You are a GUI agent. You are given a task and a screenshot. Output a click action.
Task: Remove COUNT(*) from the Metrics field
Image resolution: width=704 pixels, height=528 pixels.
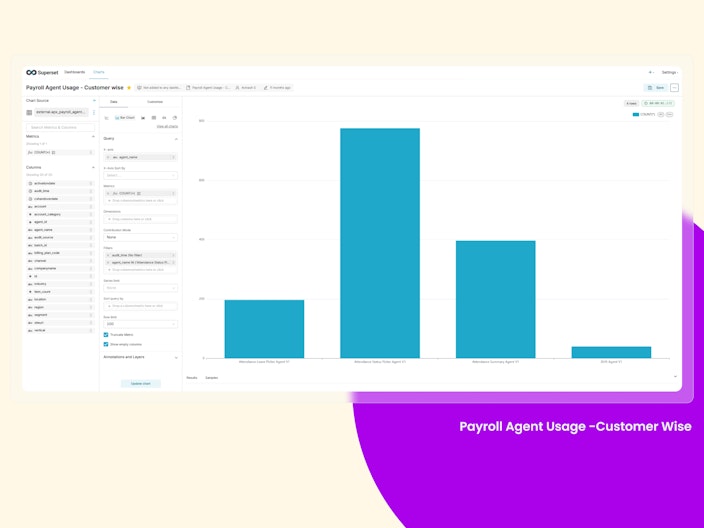[x=108, y=193]
